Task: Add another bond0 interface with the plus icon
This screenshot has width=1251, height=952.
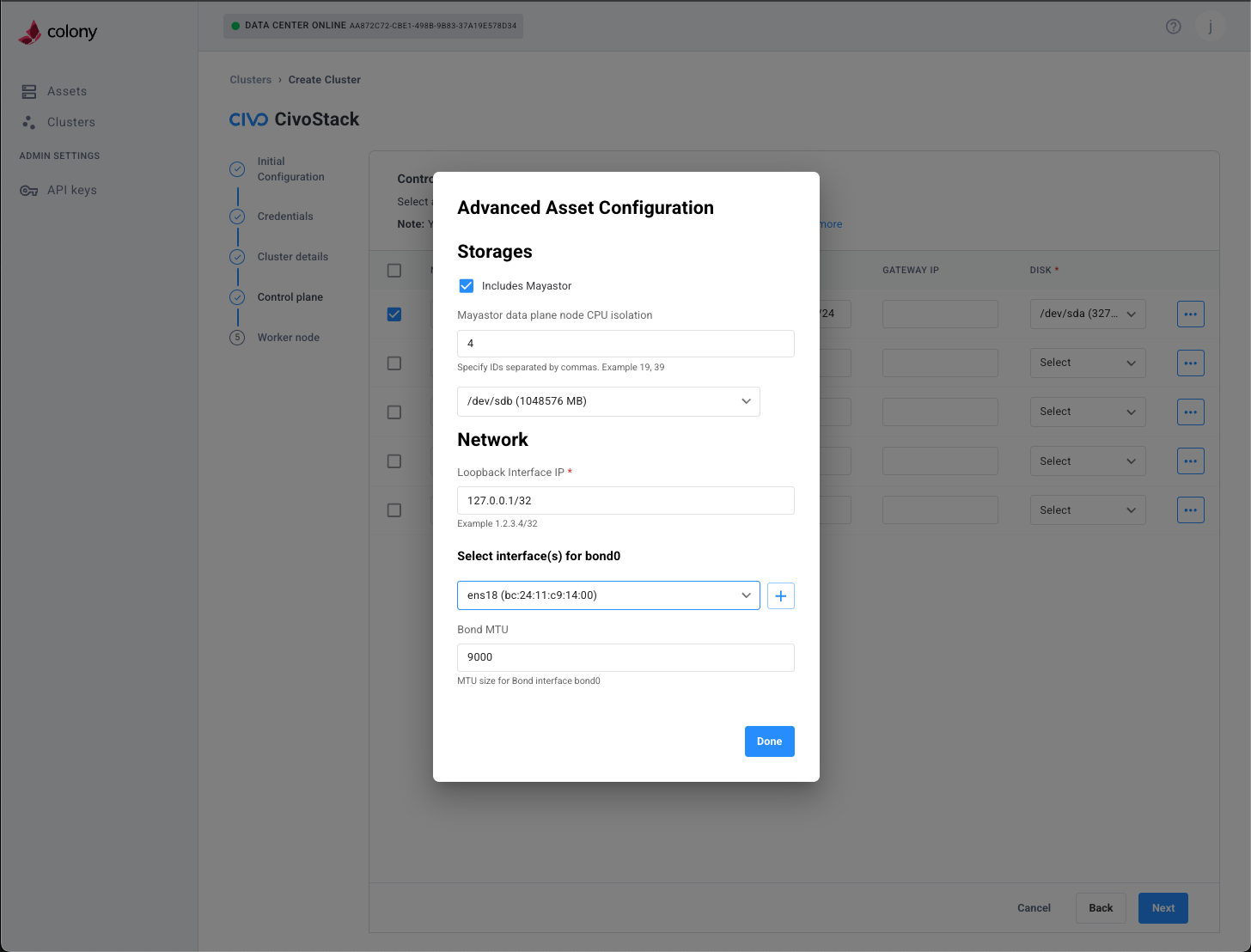Action: pyautogui.click(x=780, y=595)
